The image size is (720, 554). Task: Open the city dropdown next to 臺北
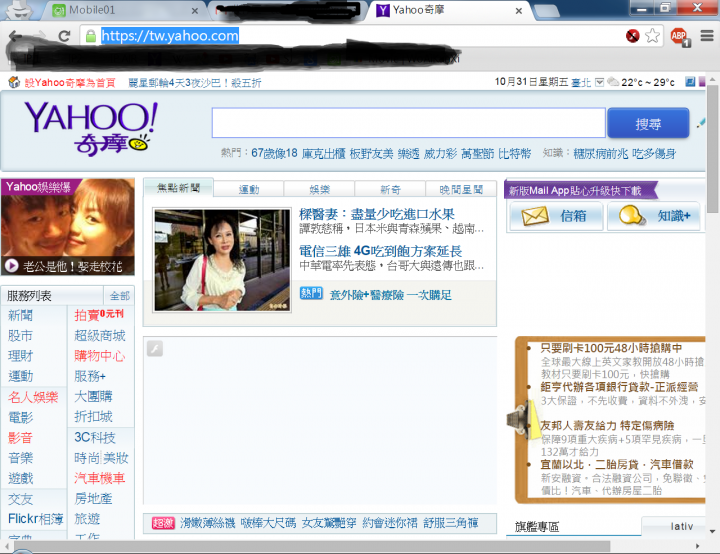pyautogui.click(x=599, y=82)
